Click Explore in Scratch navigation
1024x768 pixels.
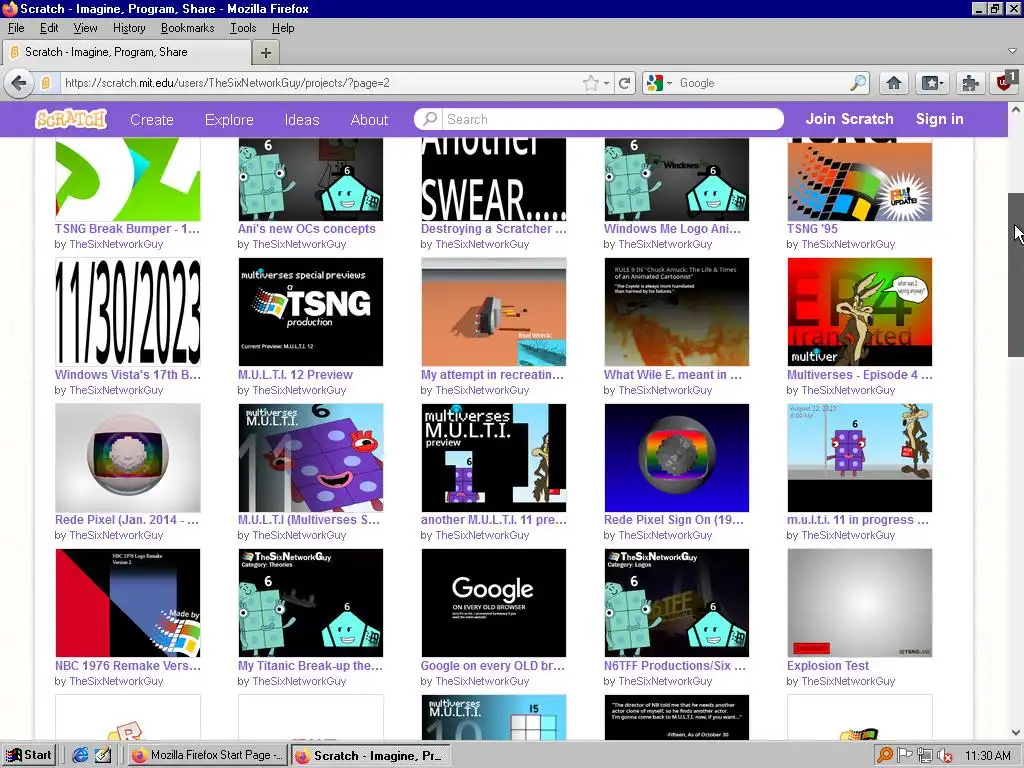(x=229, y=120)
